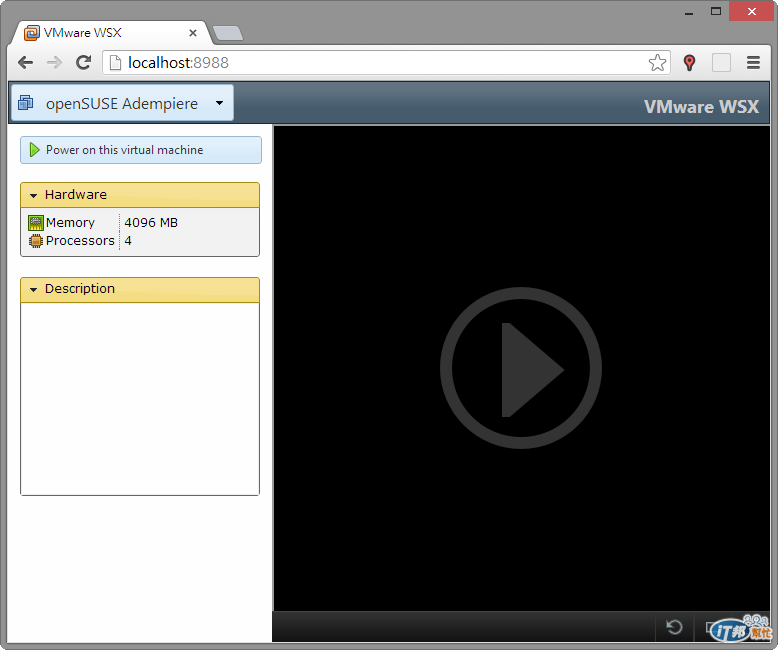Viewport: 778px width, 650px height.
Task: Open the openSUSE Adempiere VM dropdown
Action: click(x=122, y=103)
